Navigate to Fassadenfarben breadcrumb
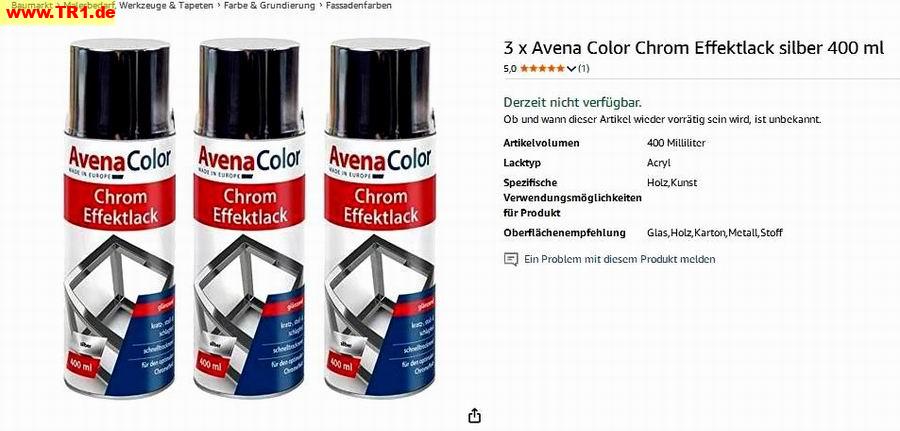This screenshot has width=900, height=431. click(x=359, y=5)
